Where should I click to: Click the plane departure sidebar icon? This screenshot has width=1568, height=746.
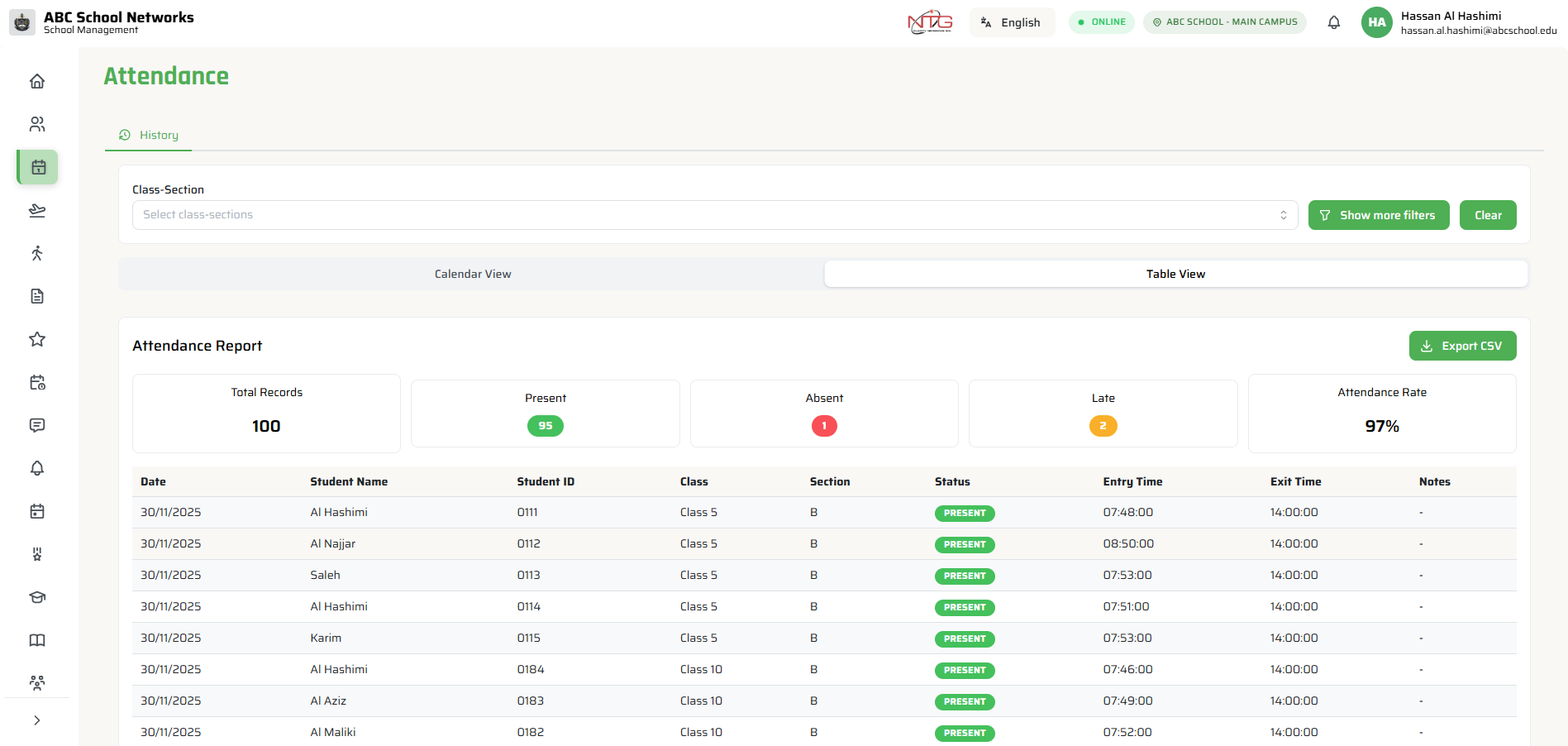[x=37, y=210]
